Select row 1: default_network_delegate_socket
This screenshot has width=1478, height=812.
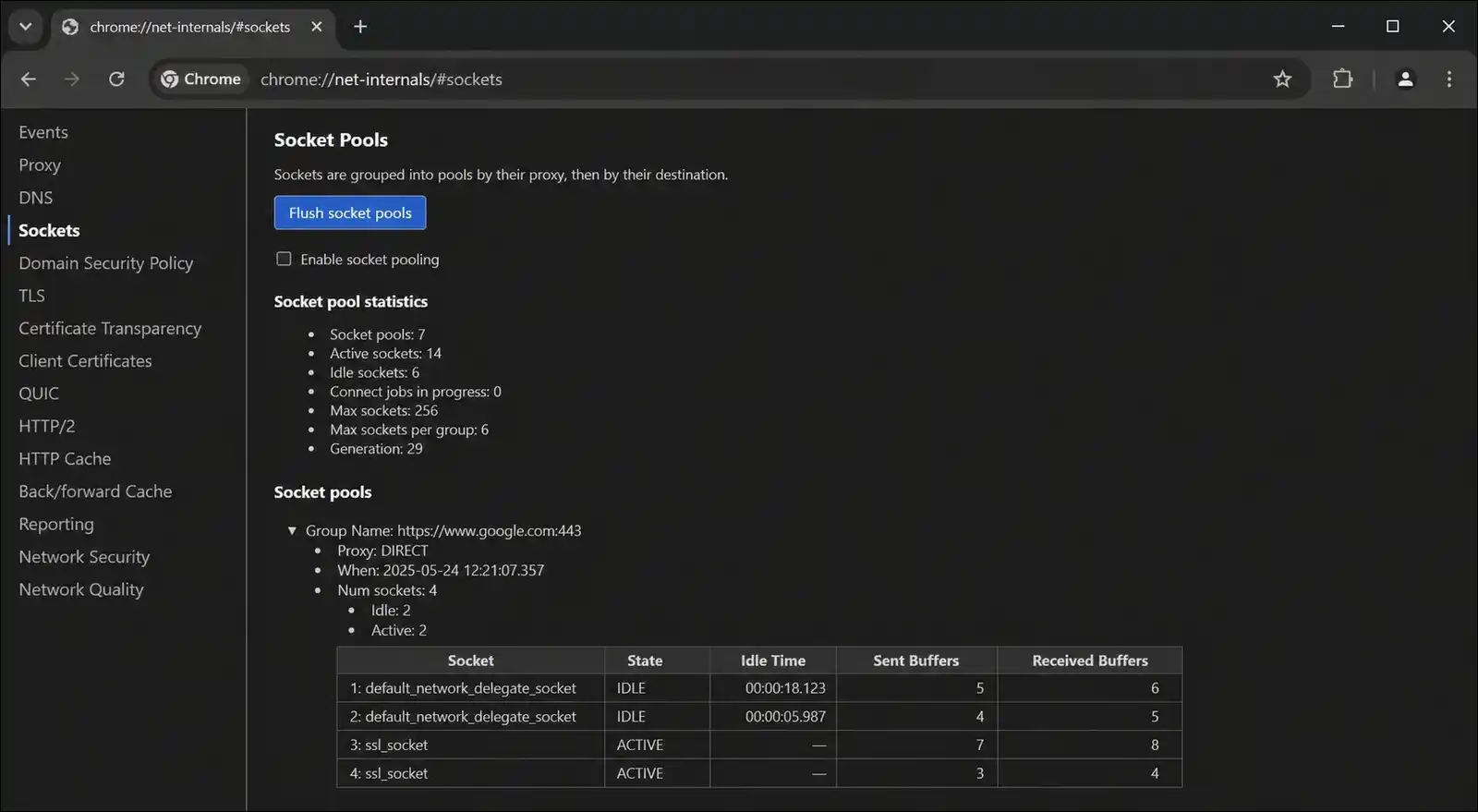click(x=759, y=688)
